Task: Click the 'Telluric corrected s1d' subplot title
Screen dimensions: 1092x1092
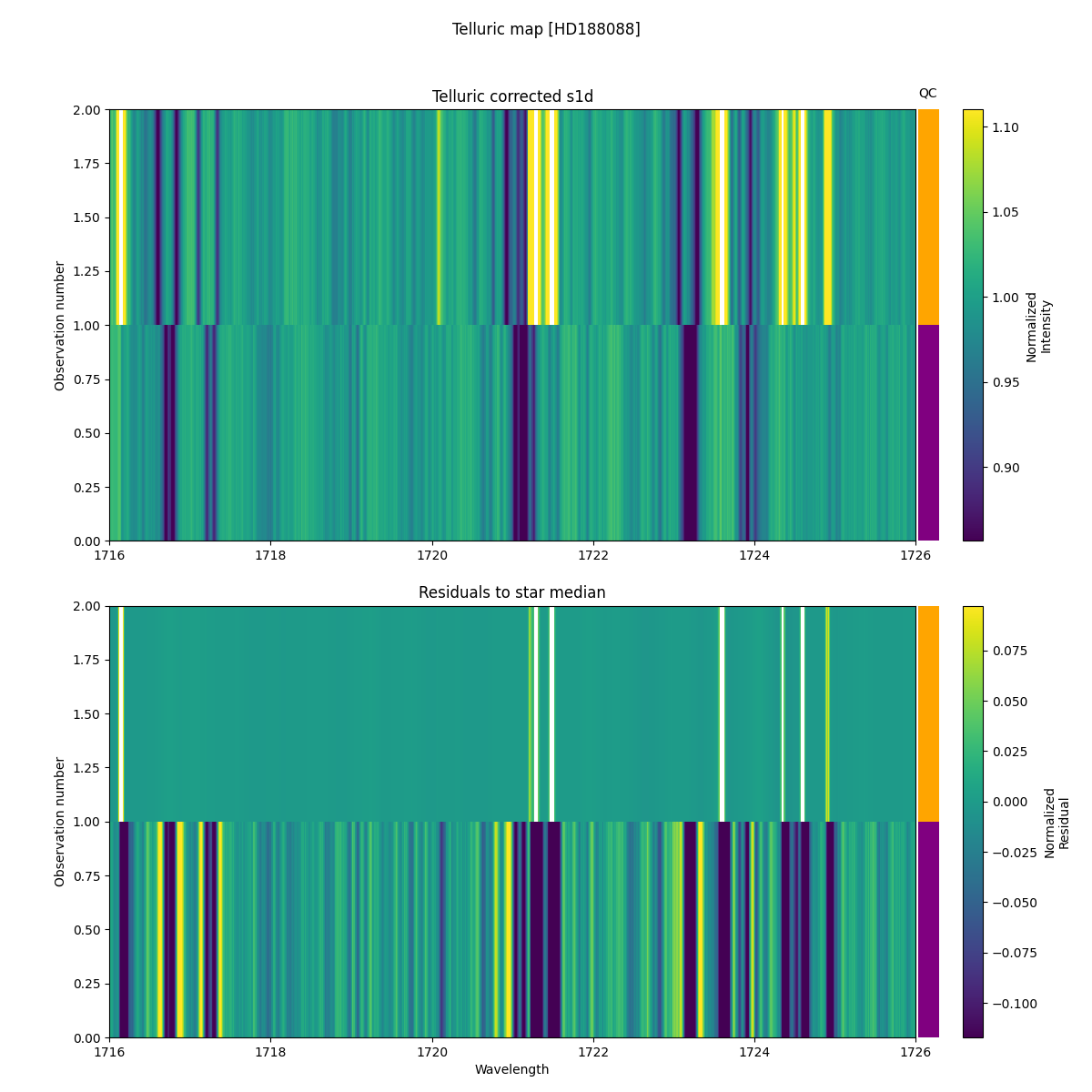Action: pos(512,96)
